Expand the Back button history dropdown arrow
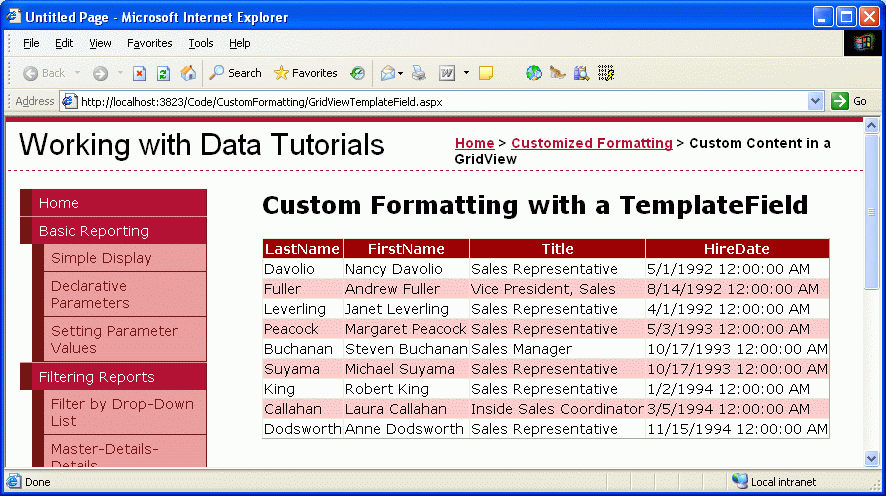 78,73
